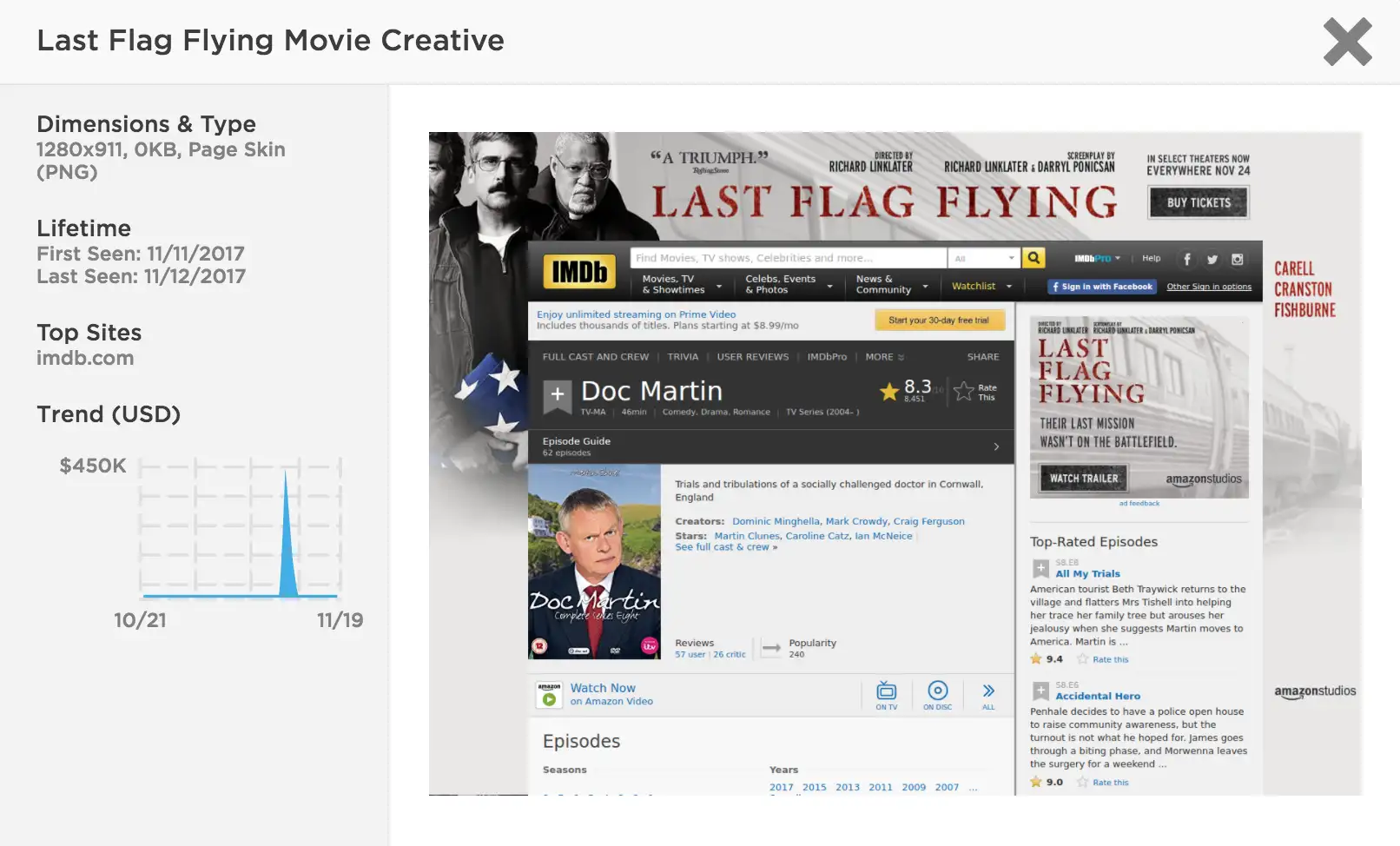Viewport: 1400px width, 846px height.
Task: Click imdb.com under Top Sites
Action: (85, 358)
